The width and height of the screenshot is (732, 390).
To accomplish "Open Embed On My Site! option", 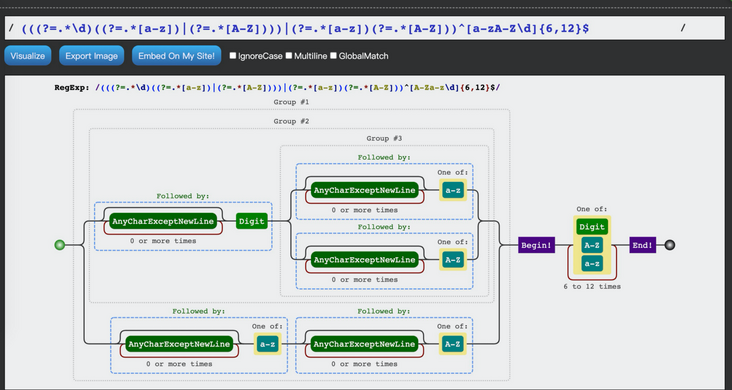I will (176, 56).
